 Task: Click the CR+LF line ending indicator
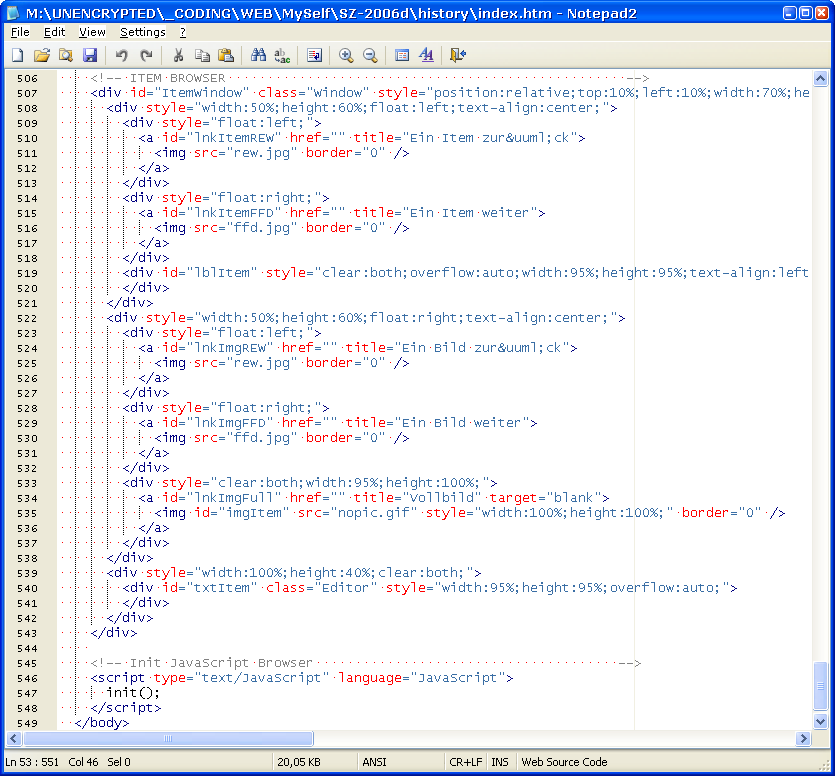coord(465,762)
